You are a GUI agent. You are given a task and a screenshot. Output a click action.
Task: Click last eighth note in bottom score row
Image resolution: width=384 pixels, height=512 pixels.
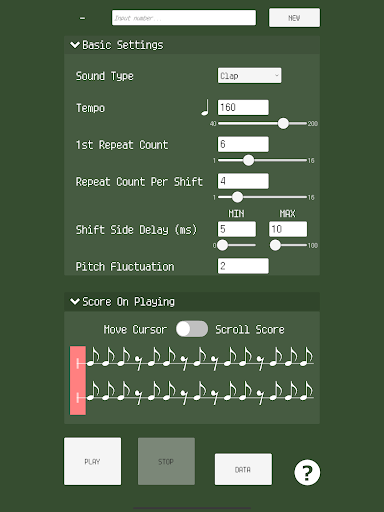coord(307,391)
